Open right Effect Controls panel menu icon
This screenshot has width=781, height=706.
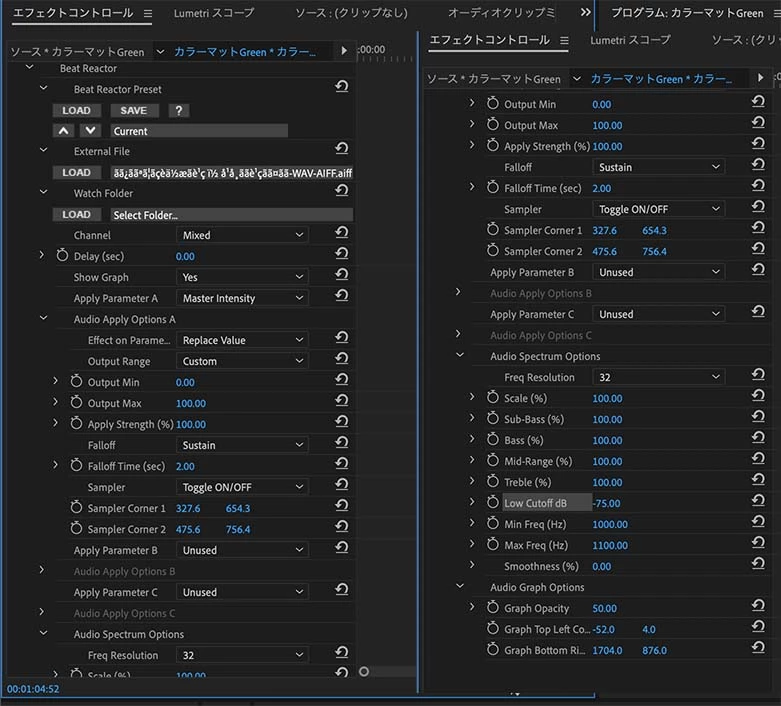click(x=564, y=40)
